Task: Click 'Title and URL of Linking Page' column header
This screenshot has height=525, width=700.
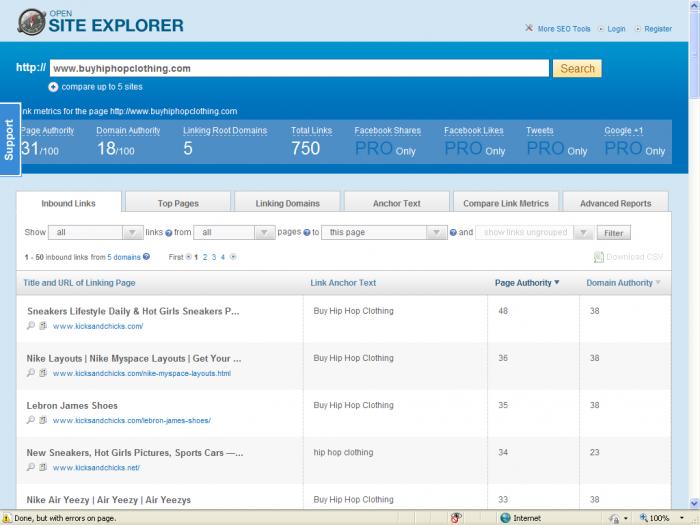Action: [79, 283]
